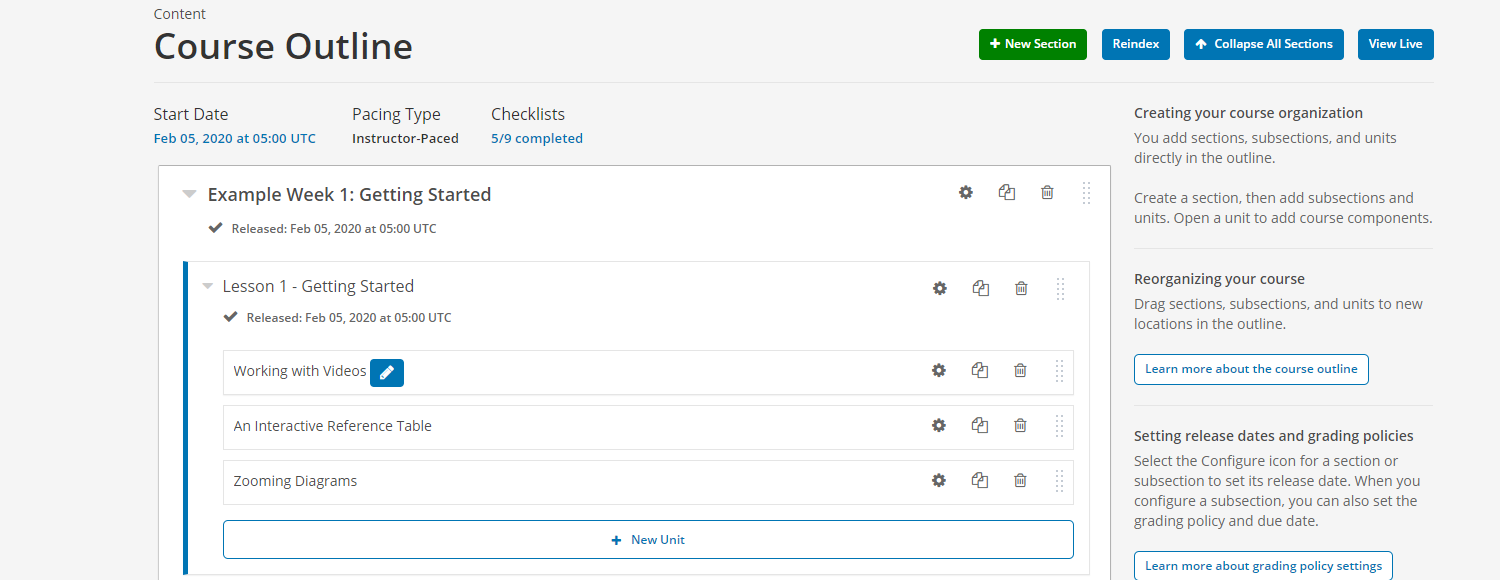Add a New Unit to Lesson 1

[648, 539]
